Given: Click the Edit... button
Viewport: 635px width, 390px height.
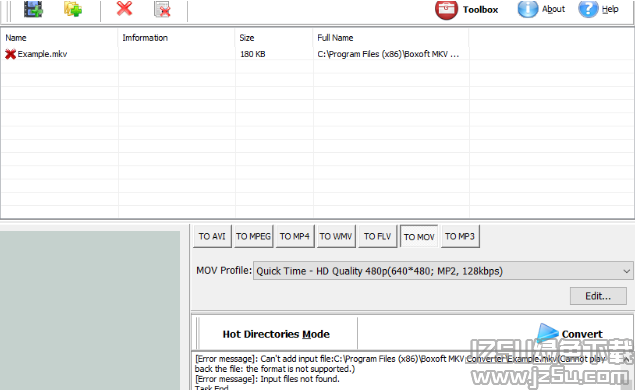Looking at the screenshot, I should (598, 296).
